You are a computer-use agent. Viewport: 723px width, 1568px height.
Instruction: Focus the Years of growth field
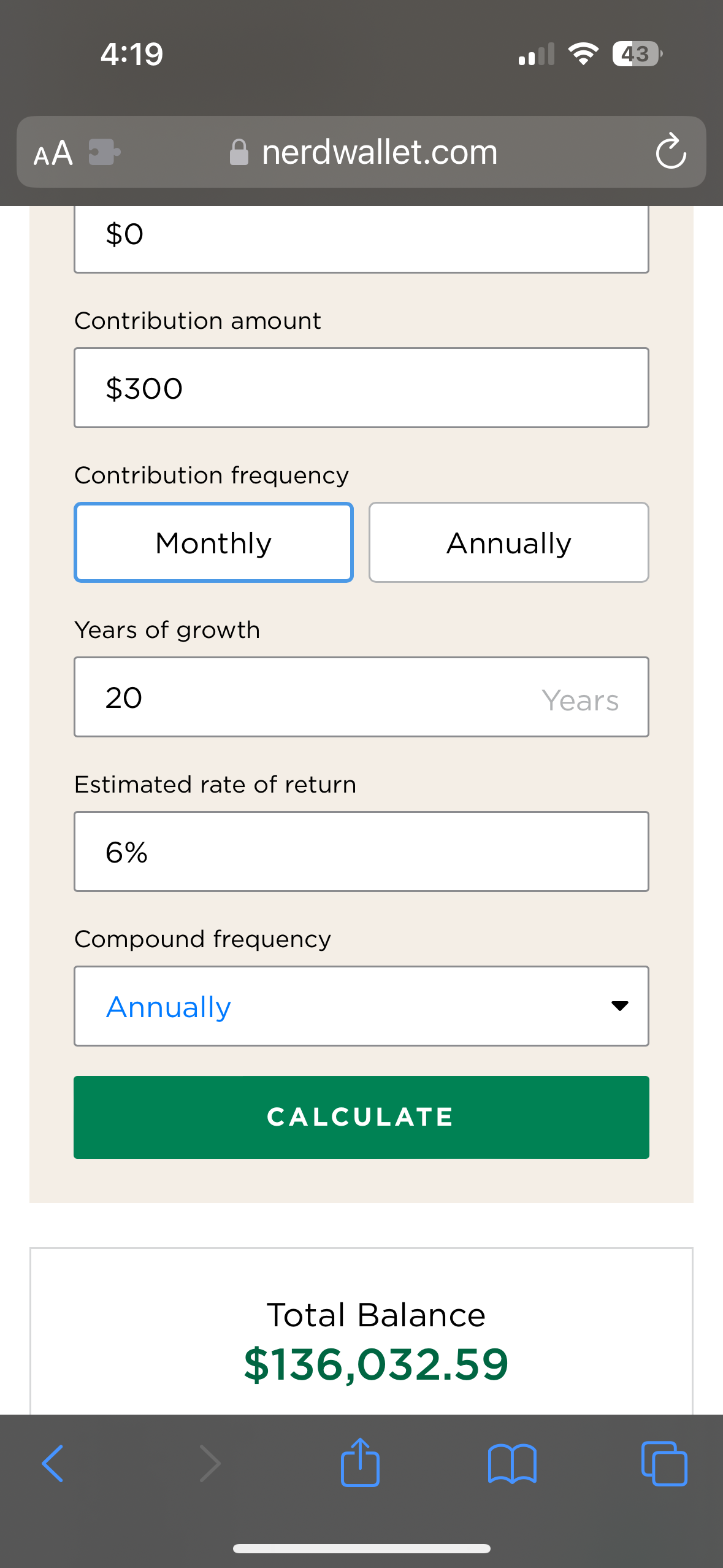(361, 697)
